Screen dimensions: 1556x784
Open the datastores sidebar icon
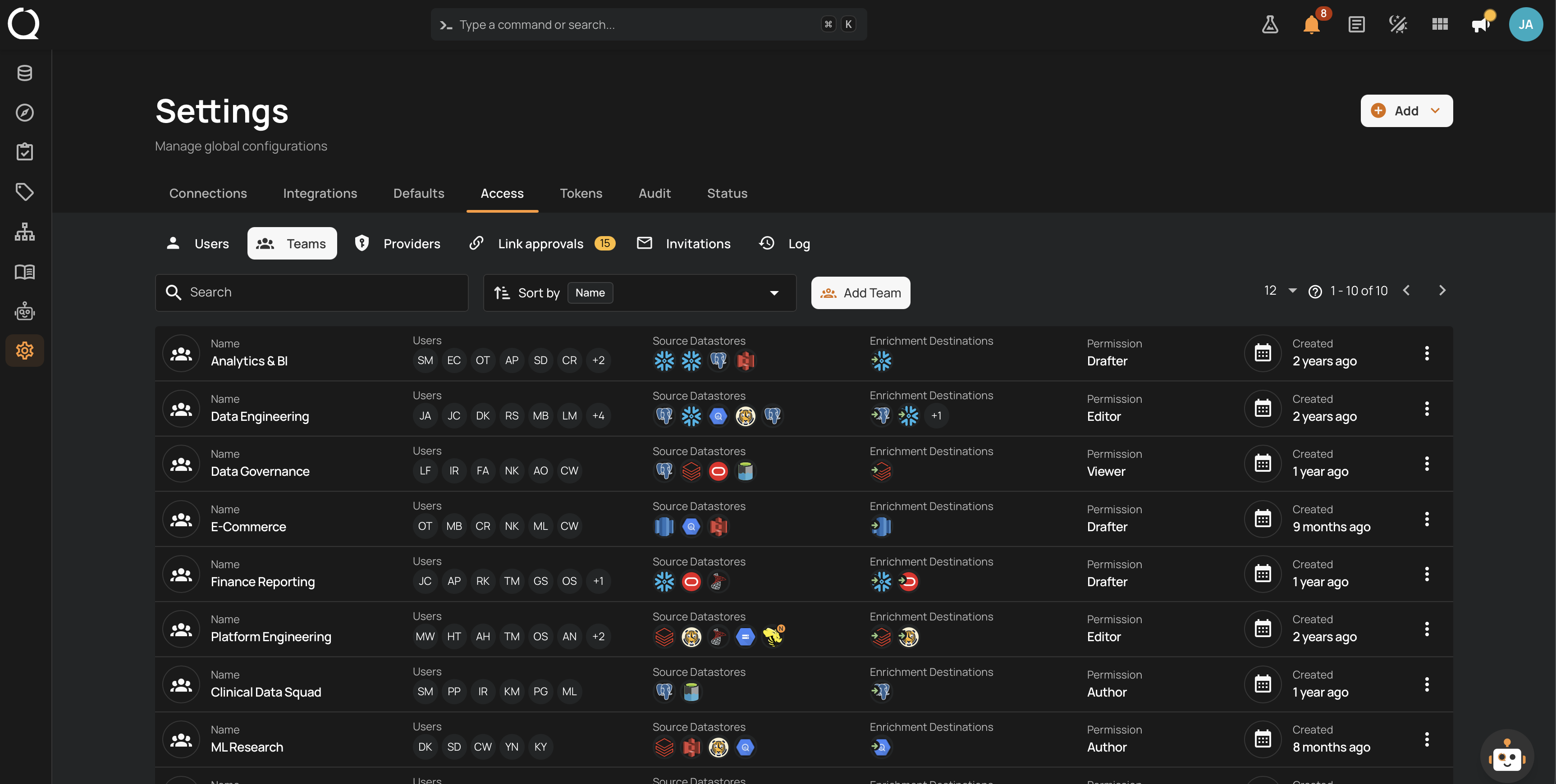(x=25, y=73)
